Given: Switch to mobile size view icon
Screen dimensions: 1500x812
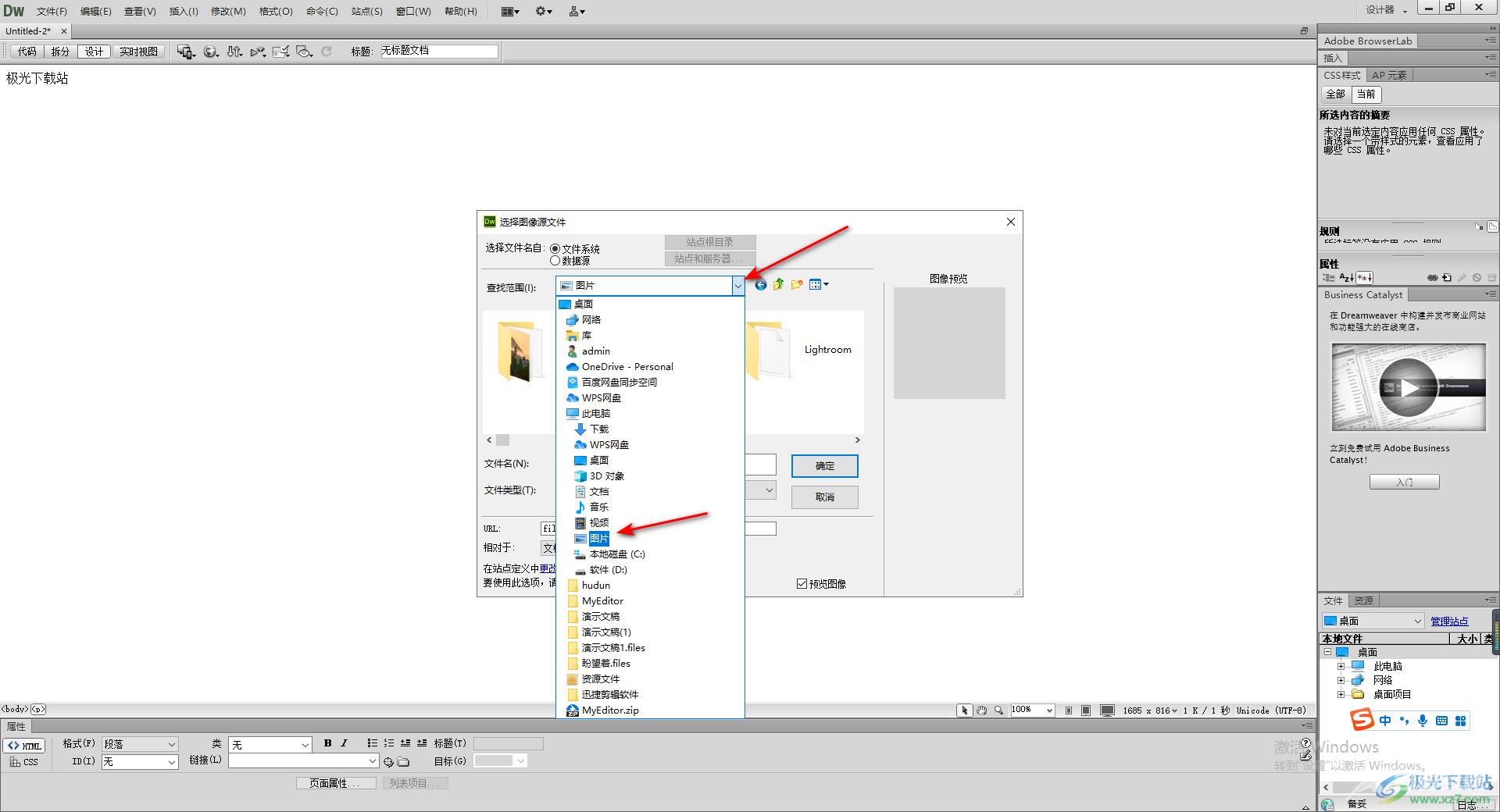Looking at the screenshot, I should (1069, 710).
